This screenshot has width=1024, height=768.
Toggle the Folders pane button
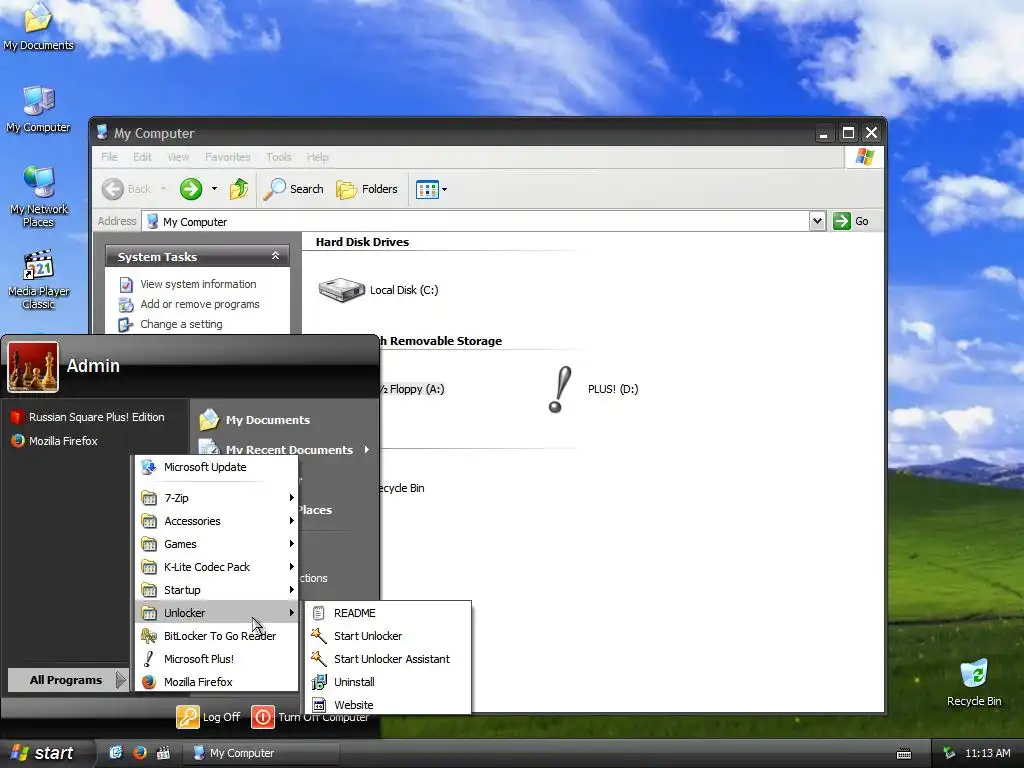pyautogui.click(x=367, y=189)
